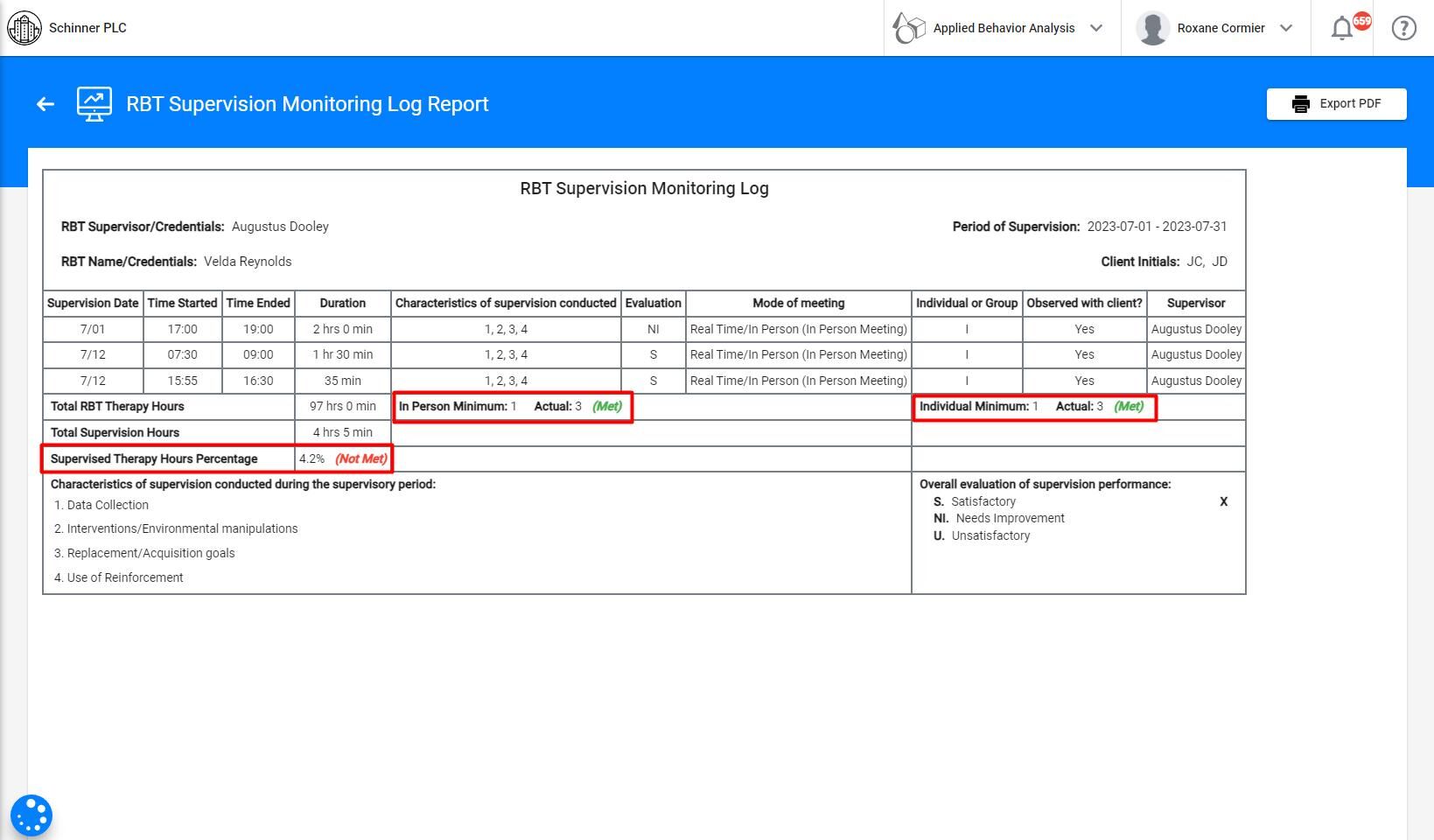Screen dimensions: 1434x840
Task: Expand the Applied Behavior Analysis dropdown arrow
Action: tap(1096, 28)
